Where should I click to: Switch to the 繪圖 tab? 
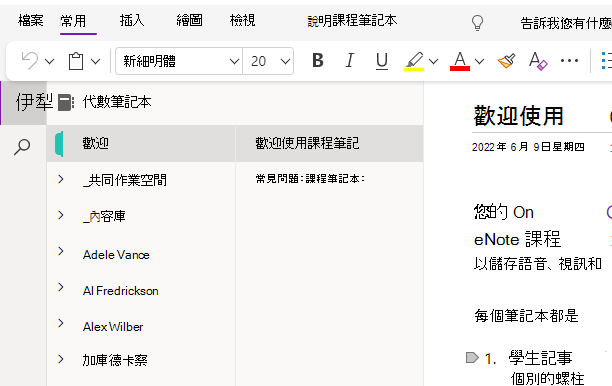click(189, 20)
